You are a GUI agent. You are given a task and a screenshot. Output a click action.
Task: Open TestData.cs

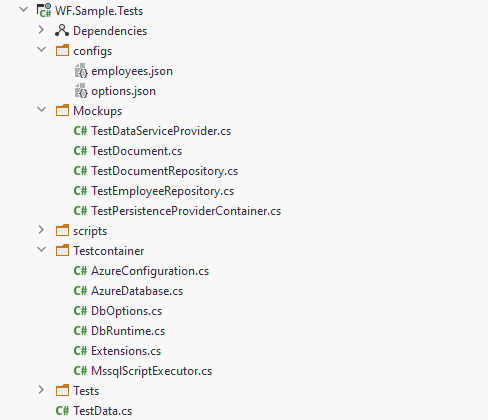pos(103,411)
